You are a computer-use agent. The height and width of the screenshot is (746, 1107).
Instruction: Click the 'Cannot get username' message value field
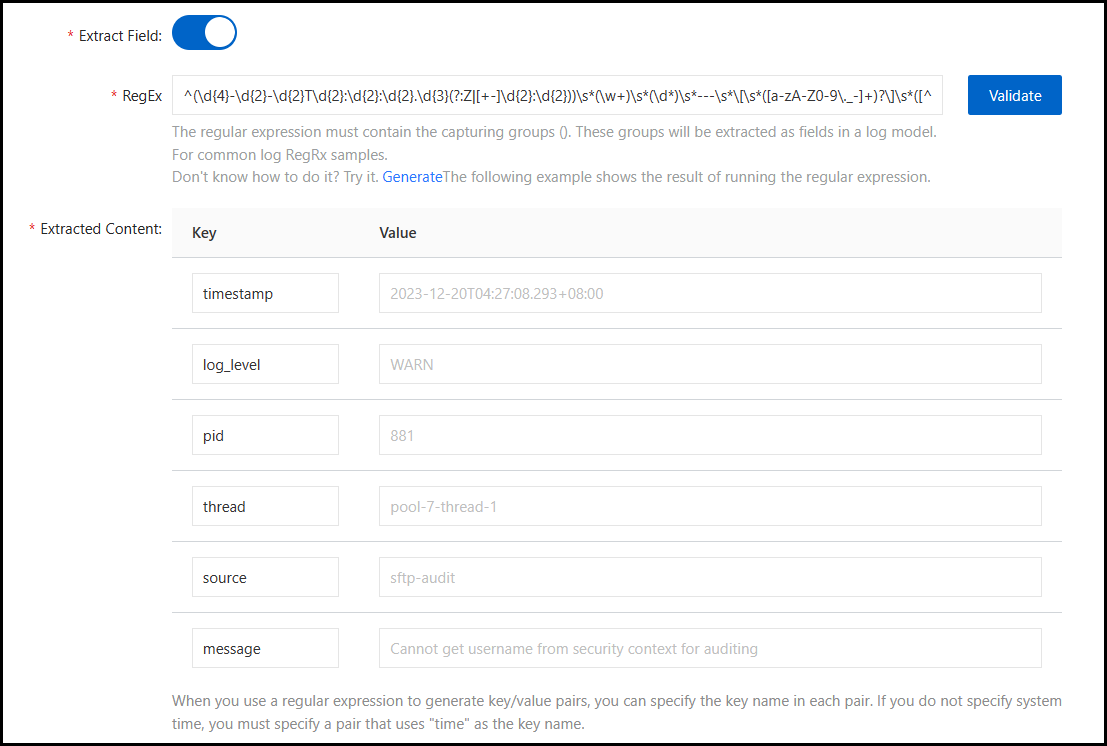(x=709, y=649)
